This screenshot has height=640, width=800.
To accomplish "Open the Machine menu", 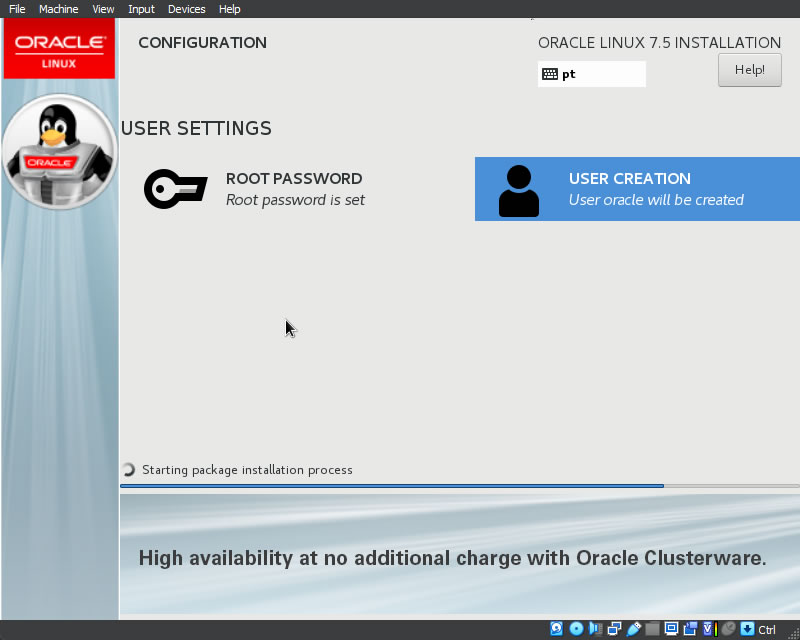I will pyautogui.click(x=59, y=9).
